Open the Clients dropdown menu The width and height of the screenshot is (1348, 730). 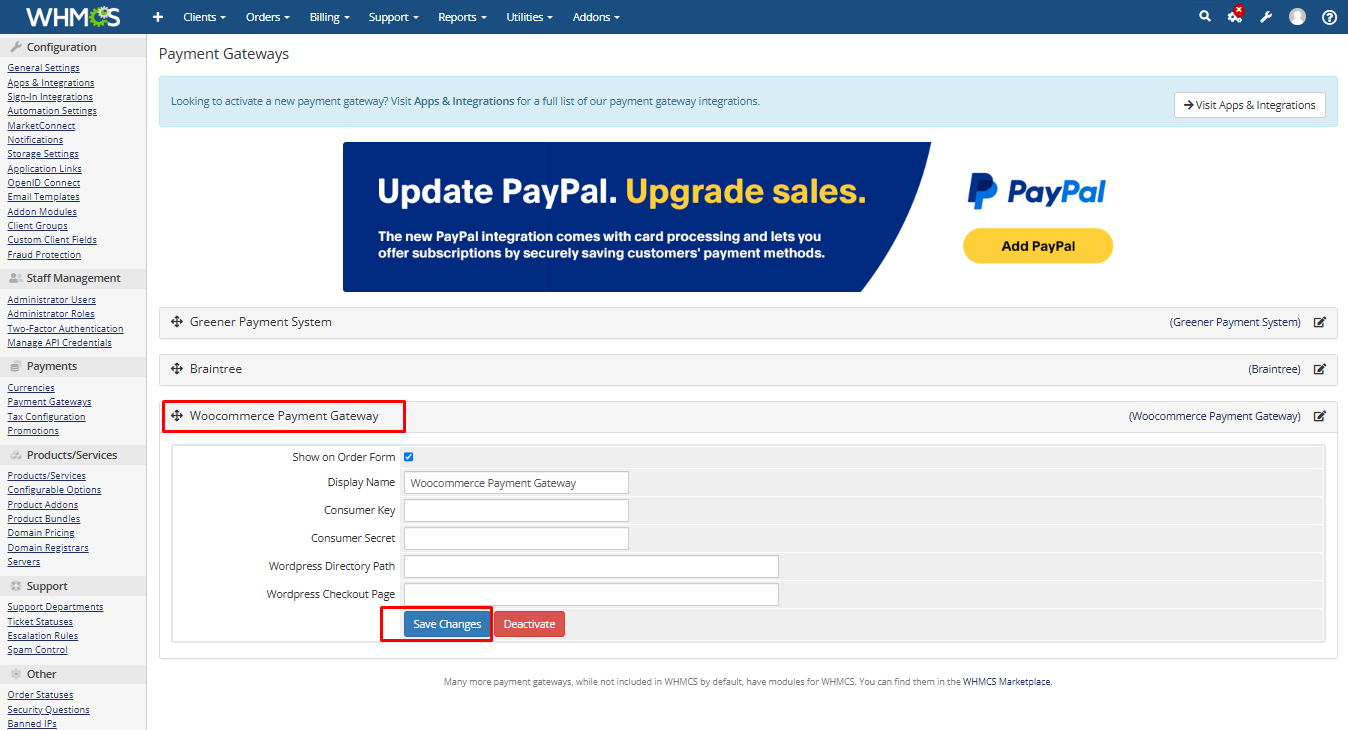(x=205, y=17)
